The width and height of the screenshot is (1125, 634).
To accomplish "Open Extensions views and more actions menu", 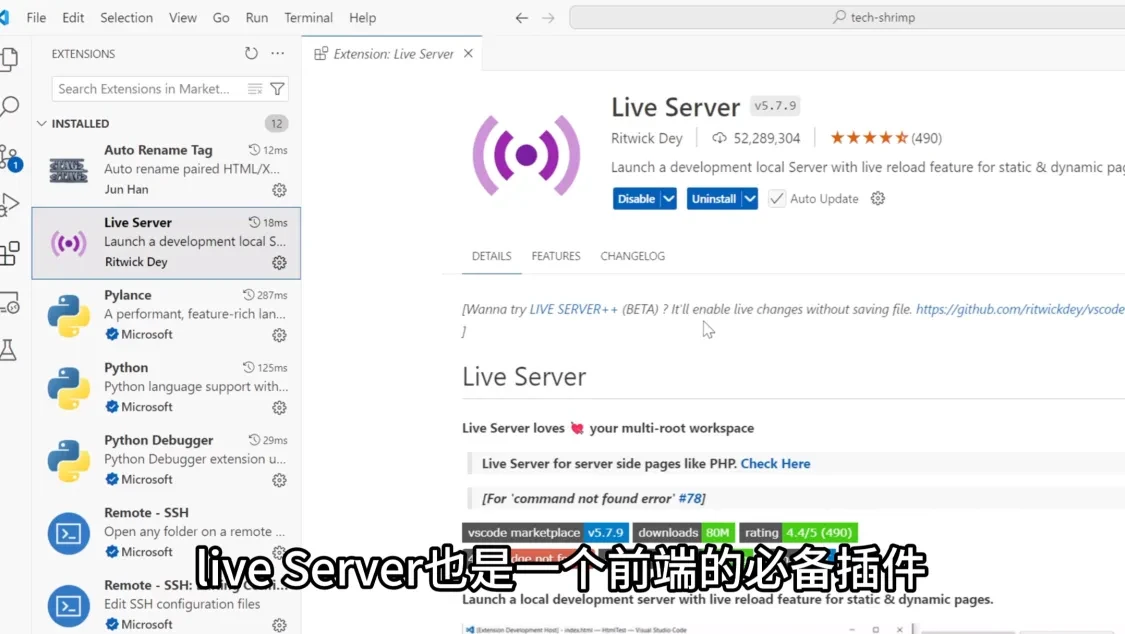I will 278,53.
